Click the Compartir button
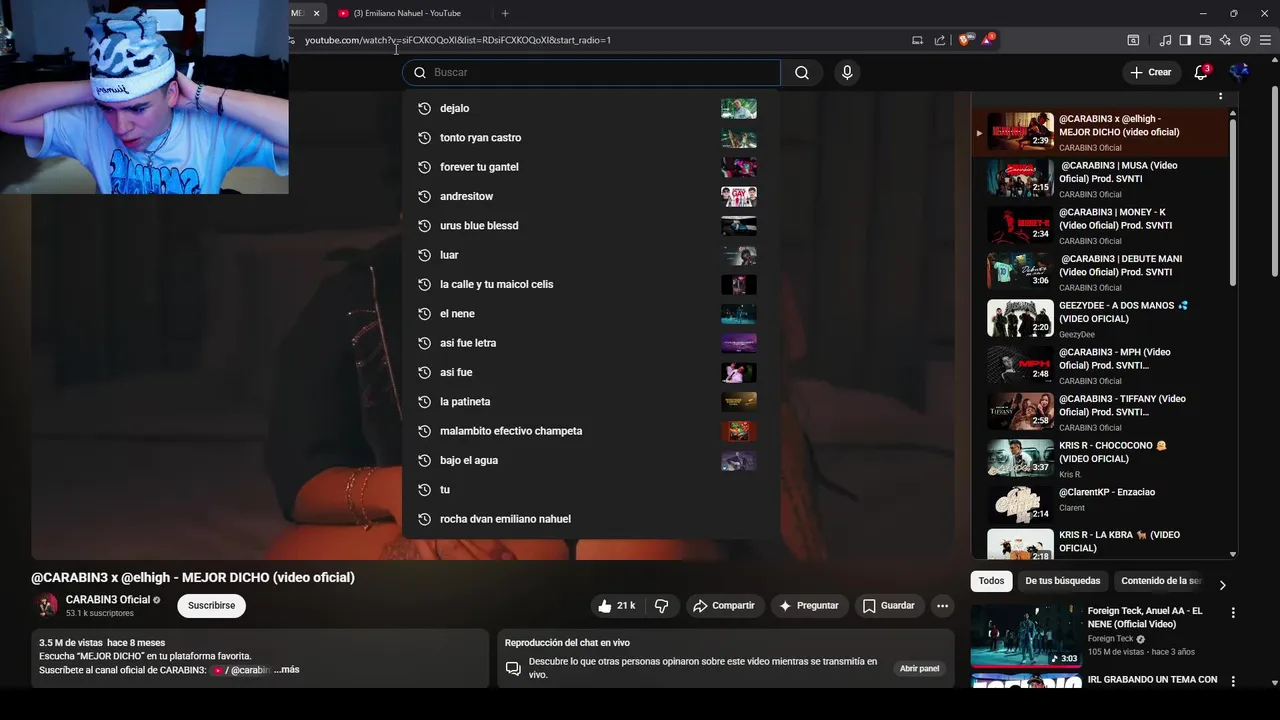The height and width of the screenshot is (720, 1280). (724, 606)
